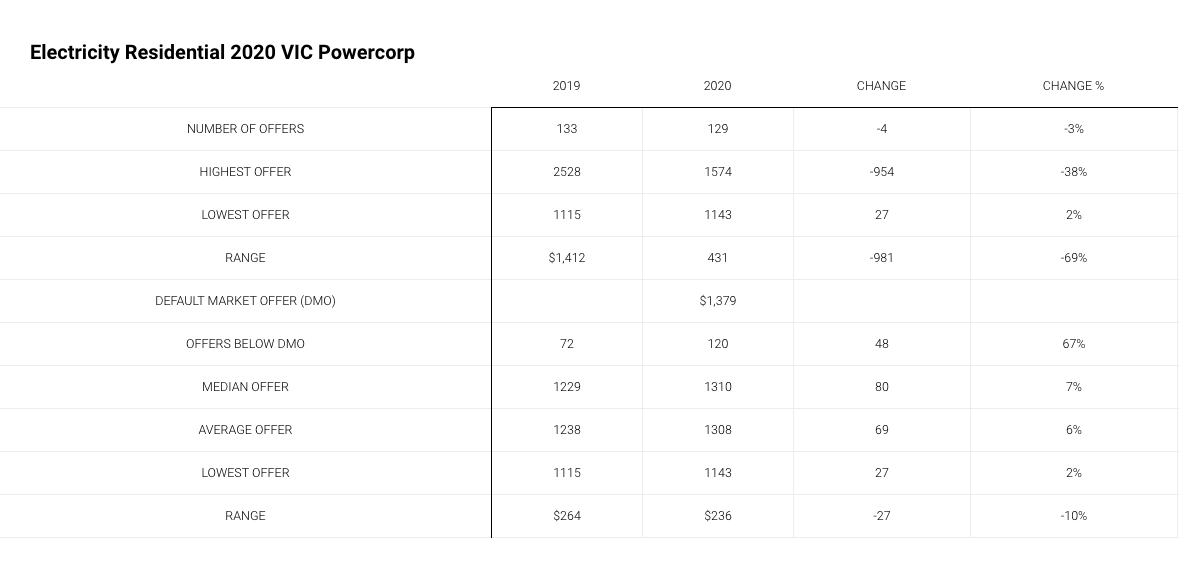Click the DEFAULT MARKET OFFER (DMO) label
This screenshot has height=584, width=1179.
245,301
